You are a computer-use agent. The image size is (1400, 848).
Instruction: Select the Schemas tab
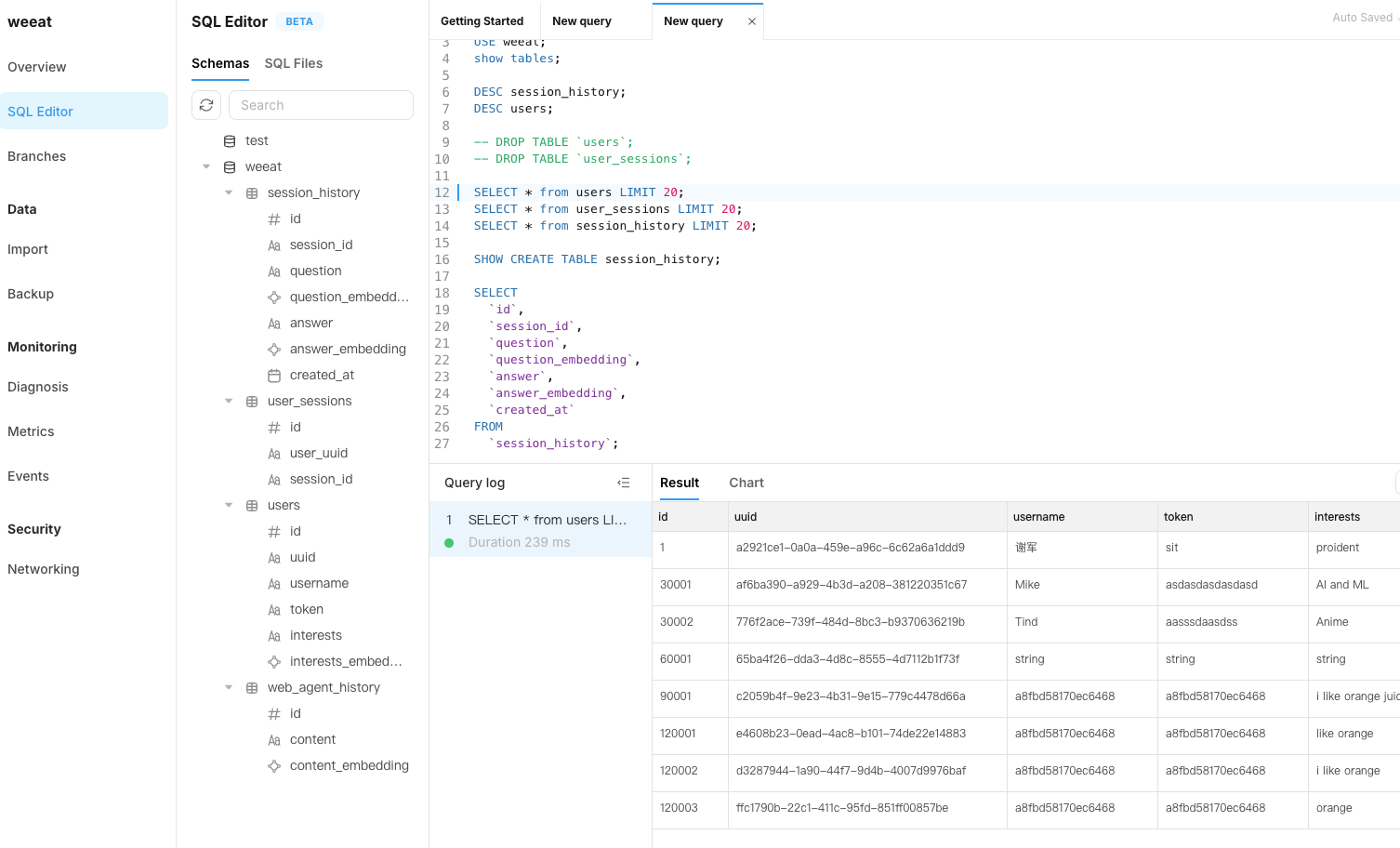click(x=220, y=63)
